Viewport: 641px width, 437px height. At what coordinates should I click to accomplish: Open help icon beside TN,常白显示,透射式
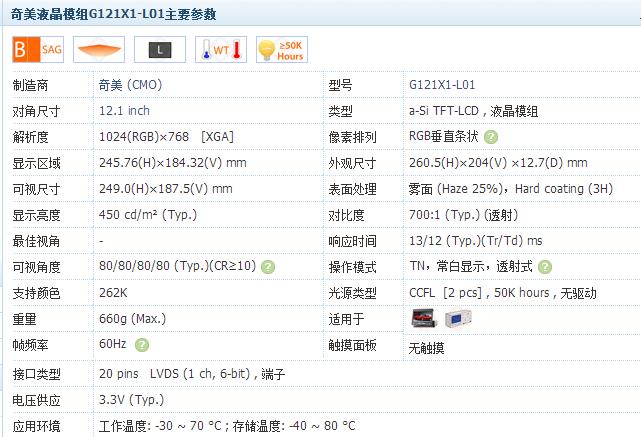(545, 267)
